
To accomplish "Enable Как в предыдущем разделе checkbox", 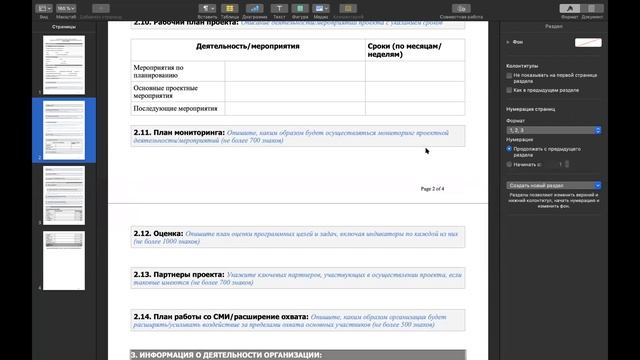I will [x=509, y=90].
